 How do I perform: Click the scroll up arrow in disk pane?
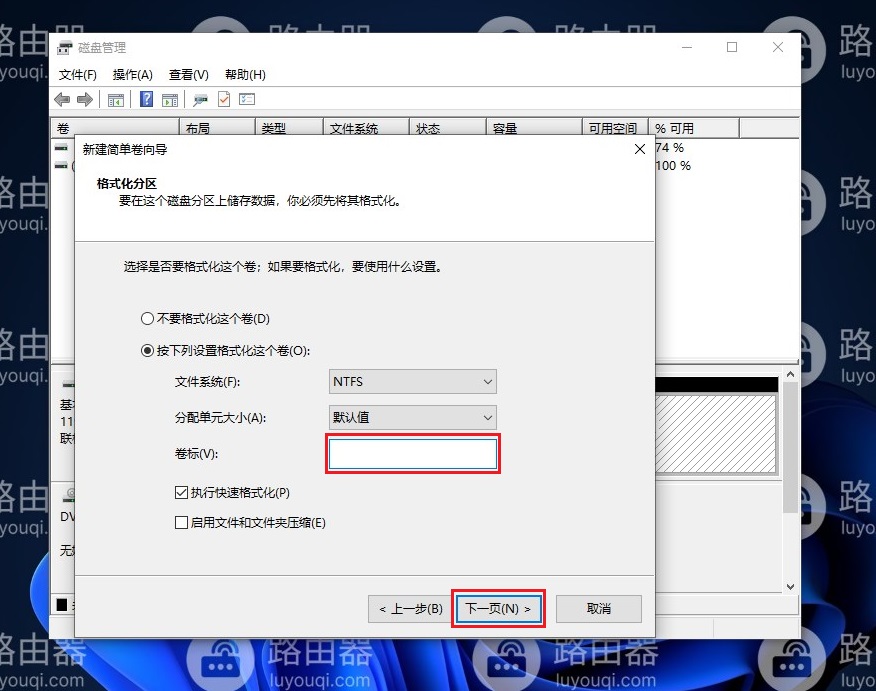coord(790,374)
